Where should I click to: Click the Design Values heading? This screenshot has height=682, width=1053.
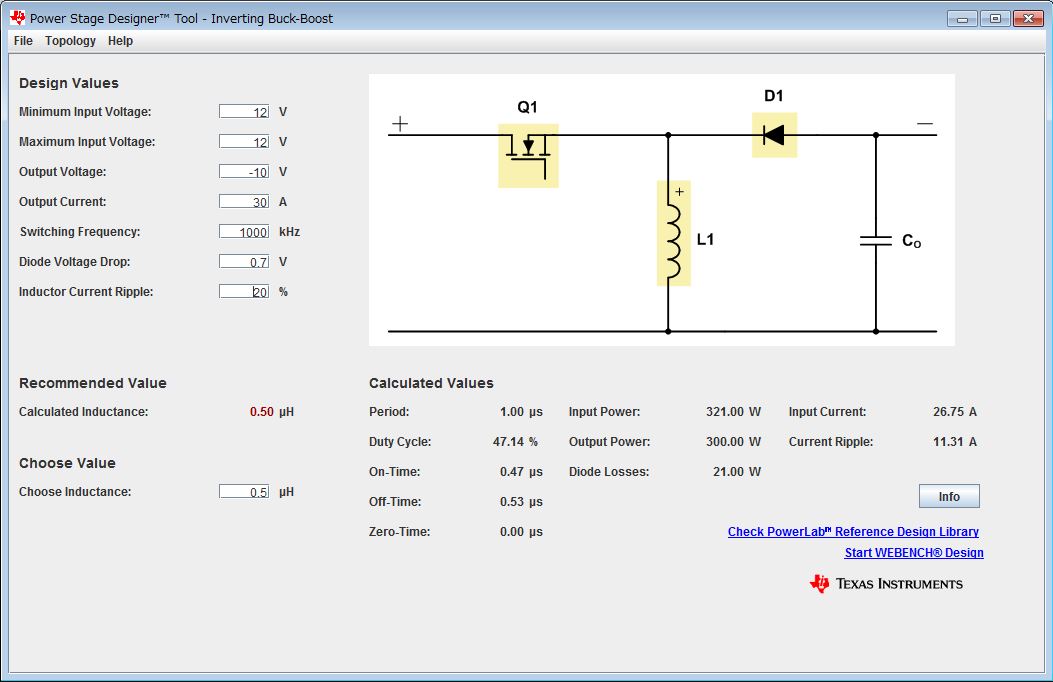pos(68,83)
